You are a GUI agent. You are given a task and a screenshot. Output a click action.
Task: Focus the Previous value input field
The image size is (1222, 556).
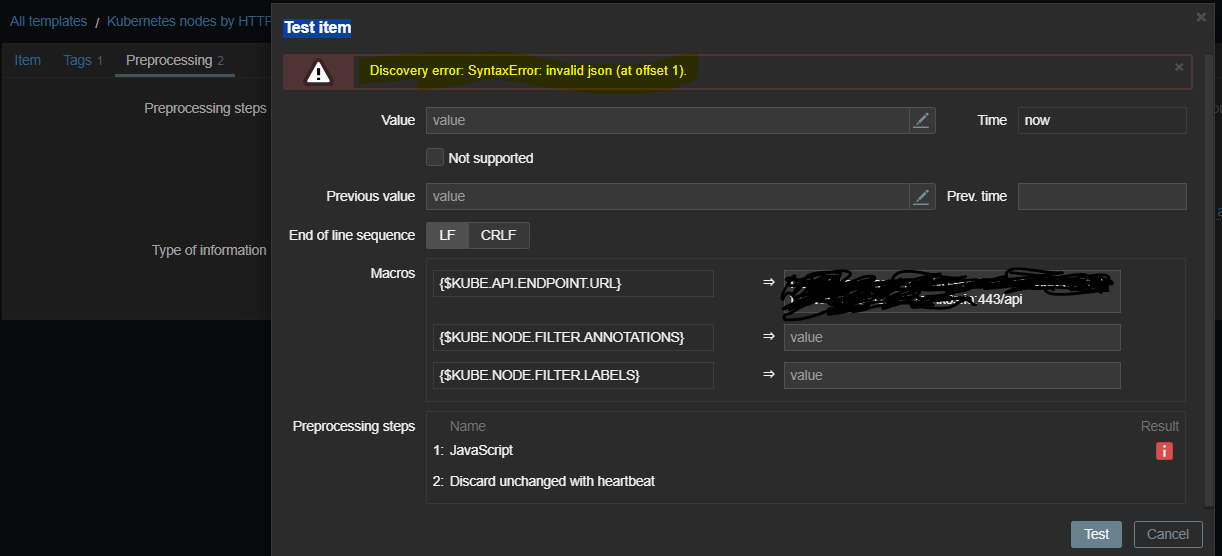pos(668,196)
